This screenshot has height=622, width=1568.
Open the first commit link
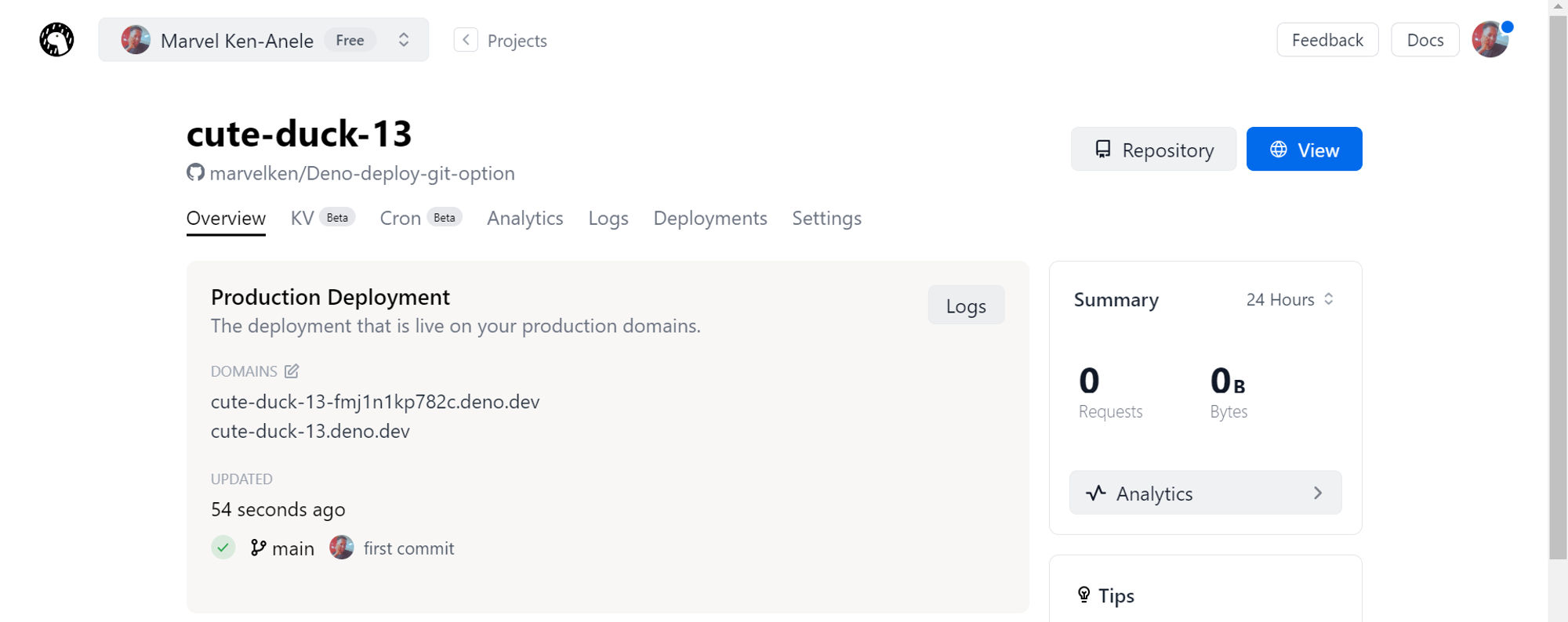pyautogui.click(x=408, y=548)
